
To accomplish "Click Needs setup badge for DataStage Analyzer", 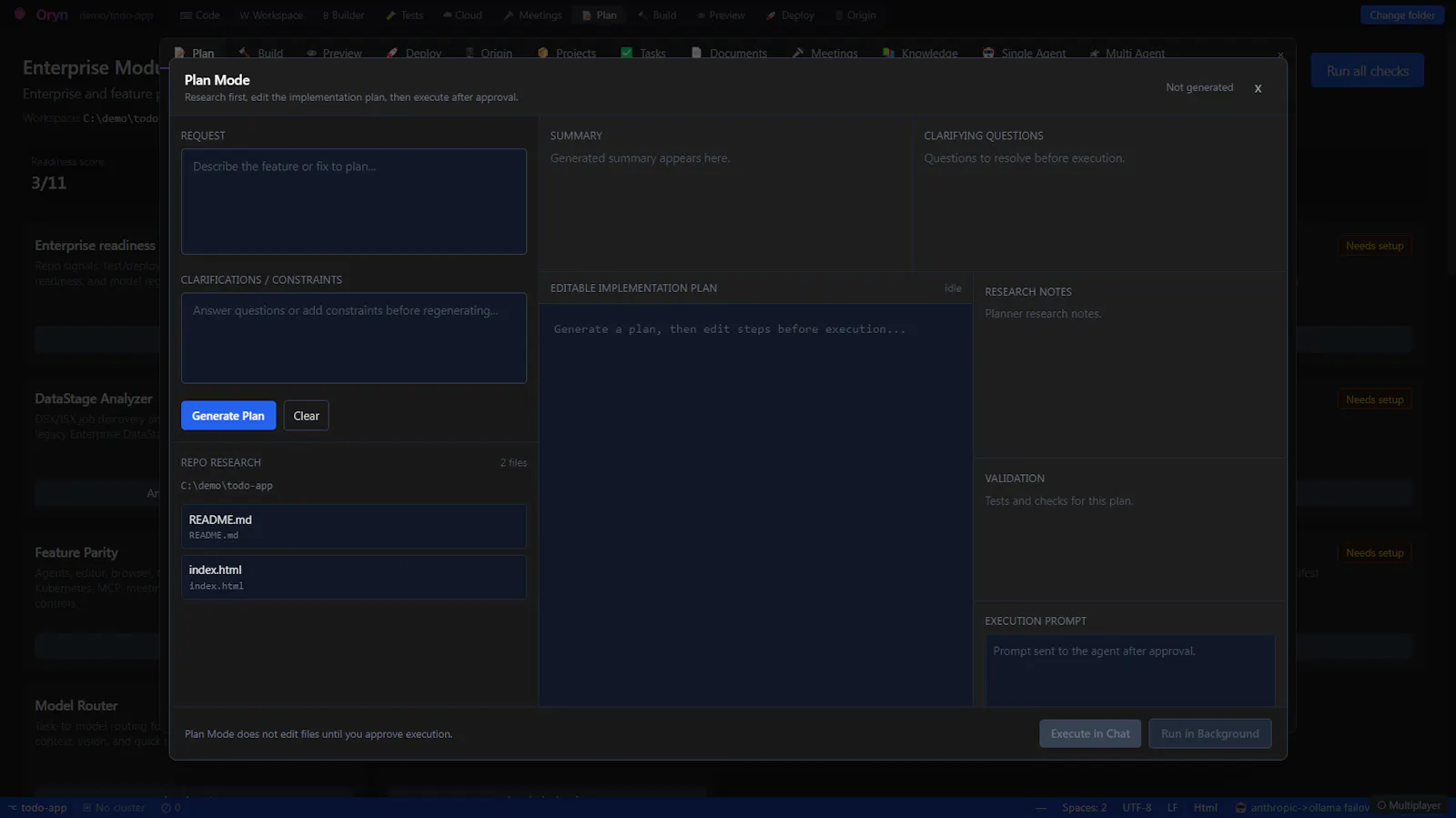I will point(1374,399).
